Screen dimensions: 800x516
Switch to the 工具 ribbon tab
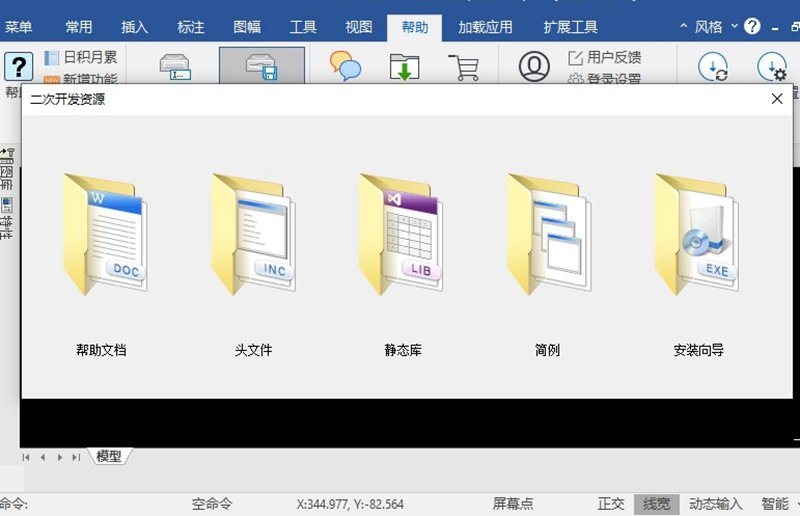point(303,27)
